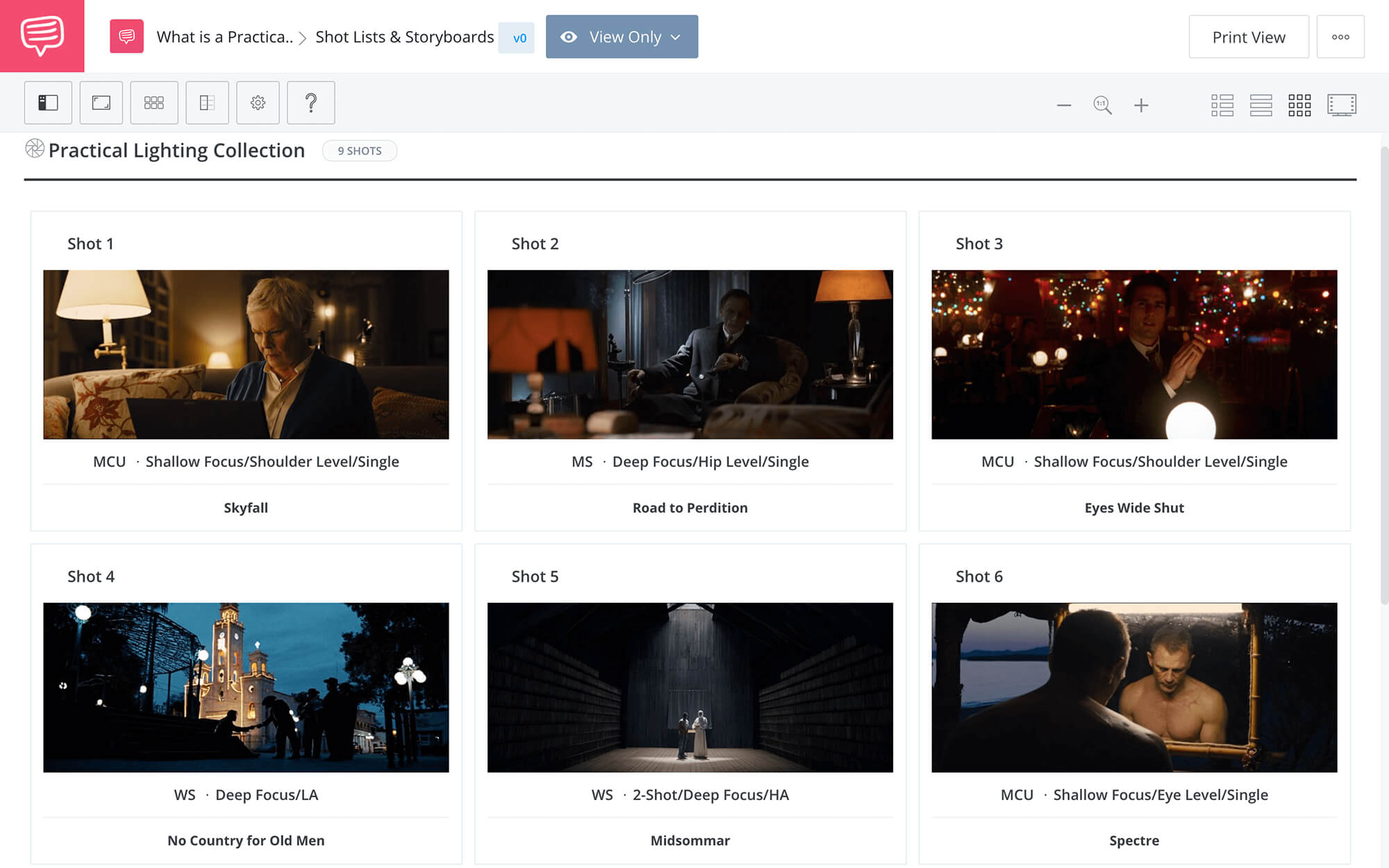Image resolution: width=1389 pixels, height=868 pixels.
Task: Click the column layout toolbar icon
Action: point(207,103)
